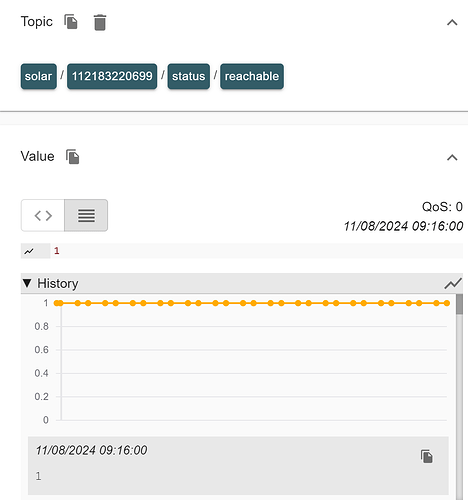
Task: Select the history entry dated 11/08/2024 09:16:00
Action: 238,465
